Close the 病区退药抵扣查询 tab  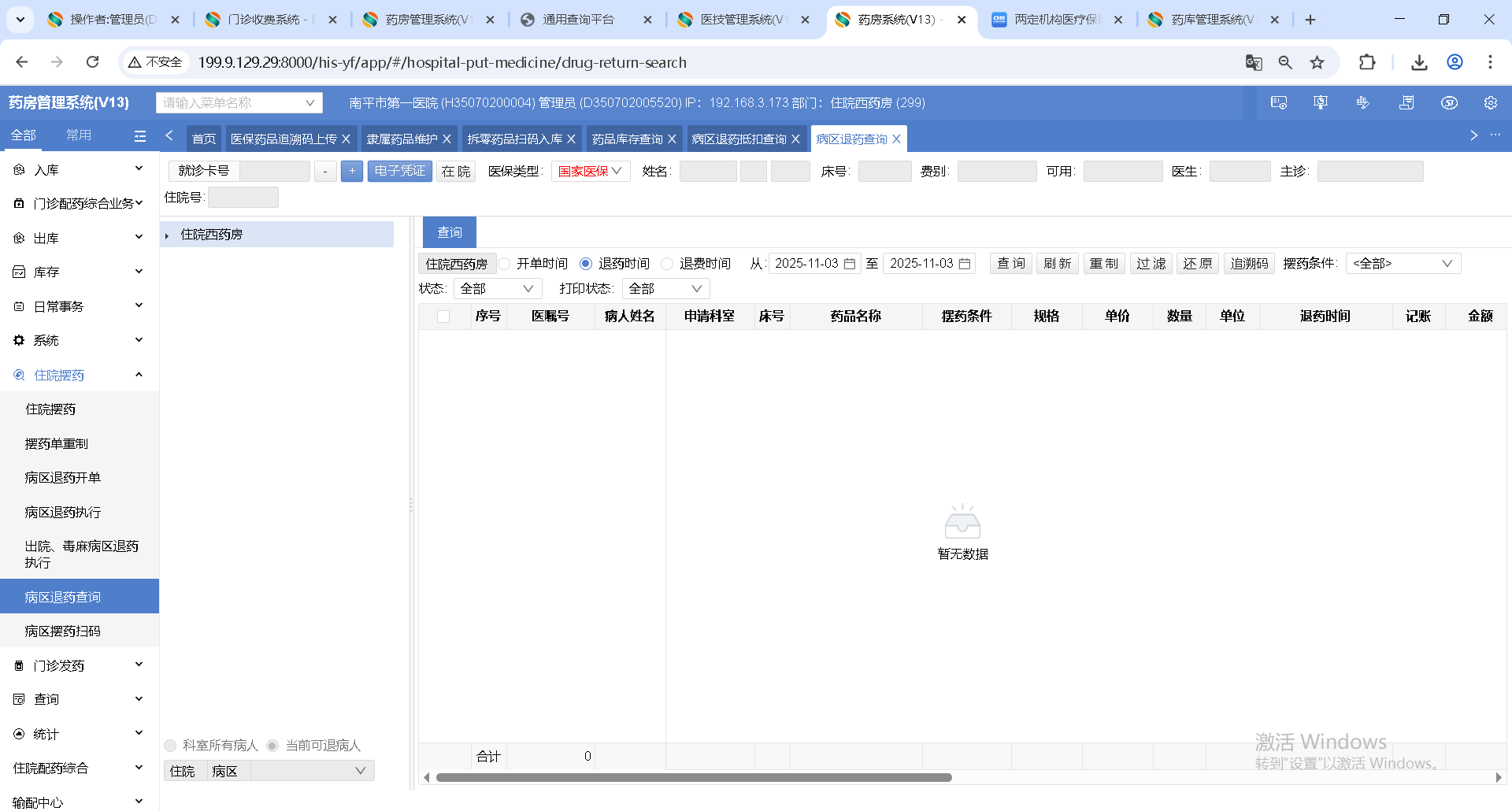(795, 139)
